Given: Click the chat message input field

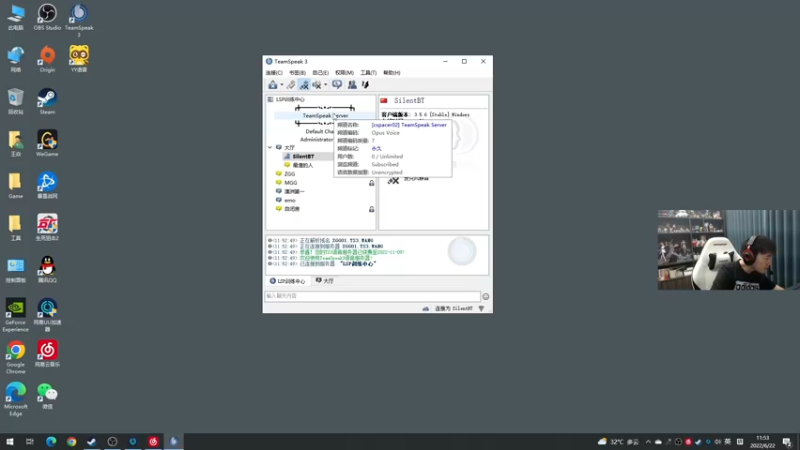Looking at the screenshot, I should [372, 296].
